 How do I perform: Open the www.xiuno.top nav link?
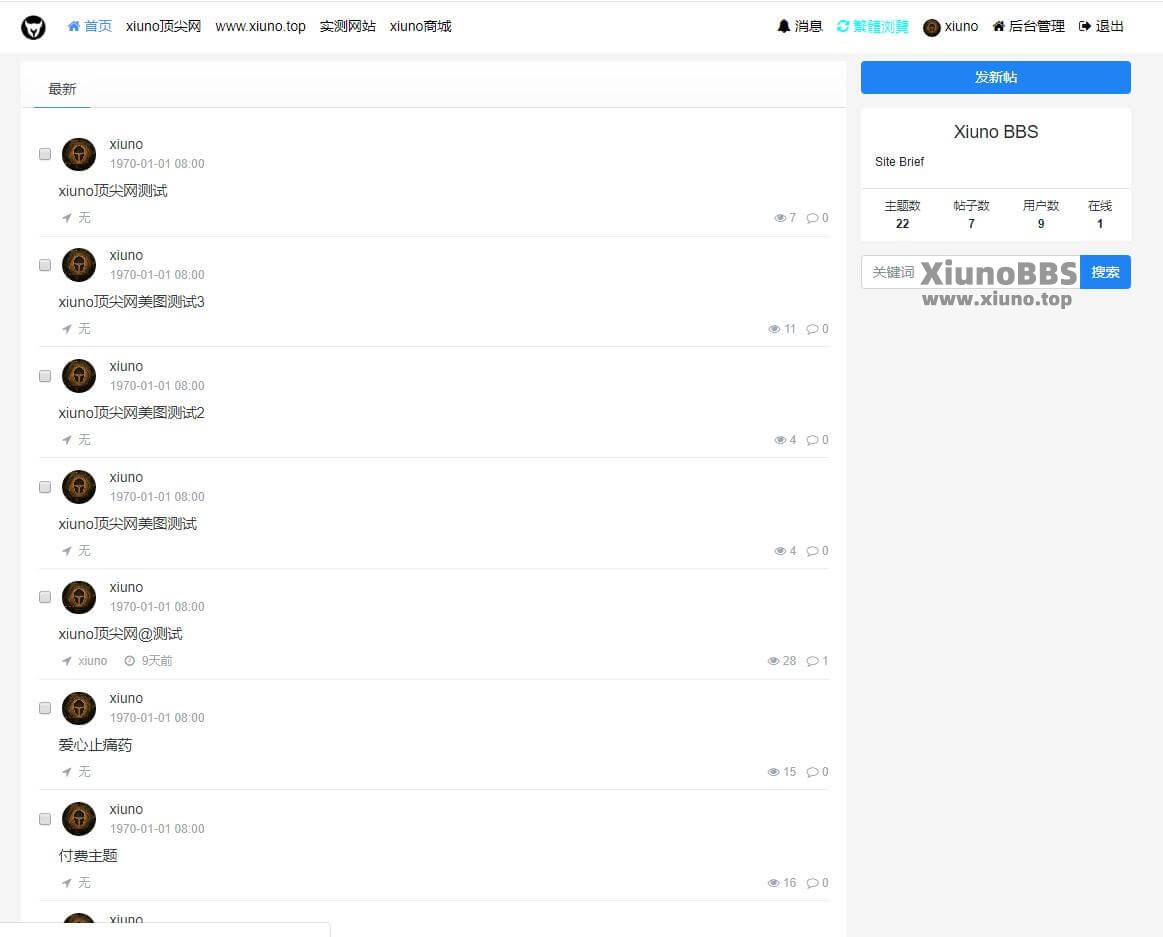pyautogui.click(x=260, y=27)
